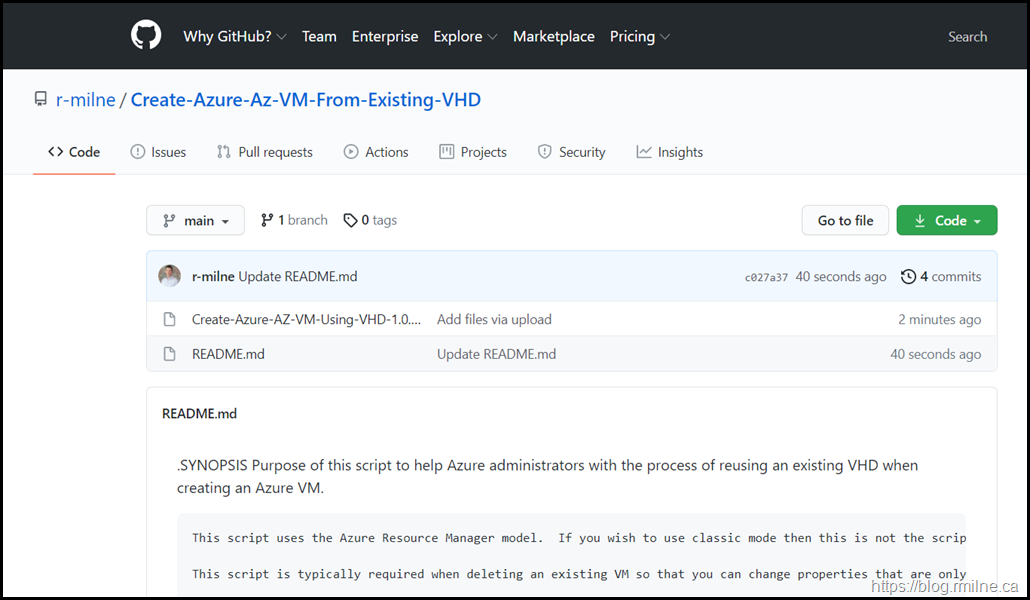
Task: Select the Code tab
Action: click(74, 152)
